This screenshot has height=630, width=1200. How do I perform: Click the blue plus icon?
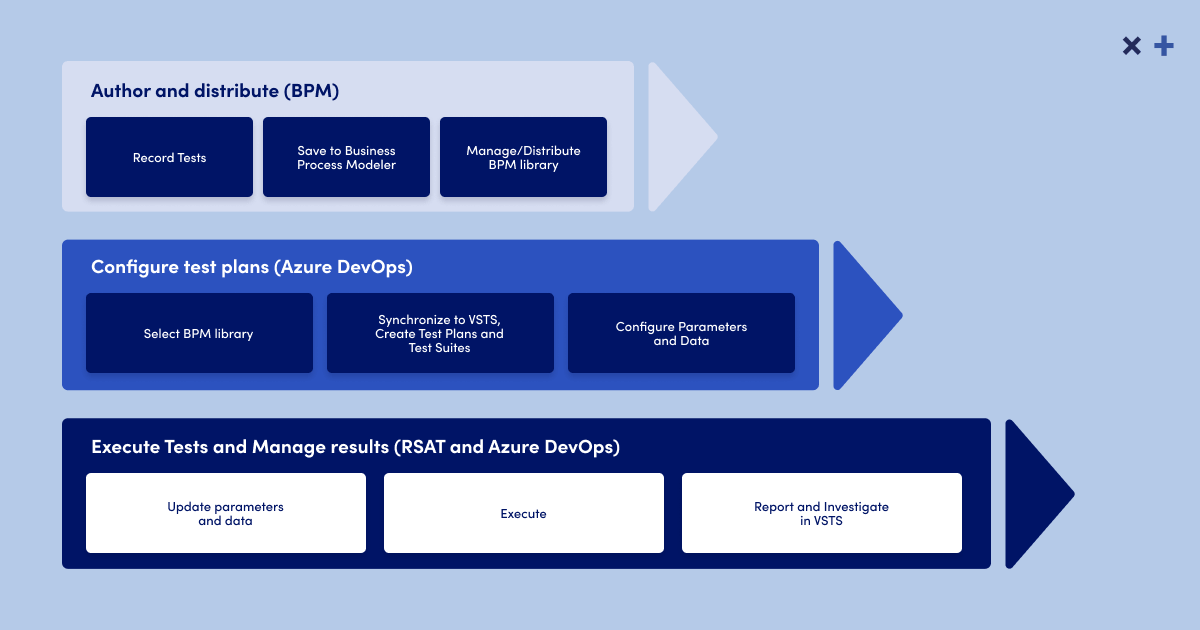(1163, 46)
